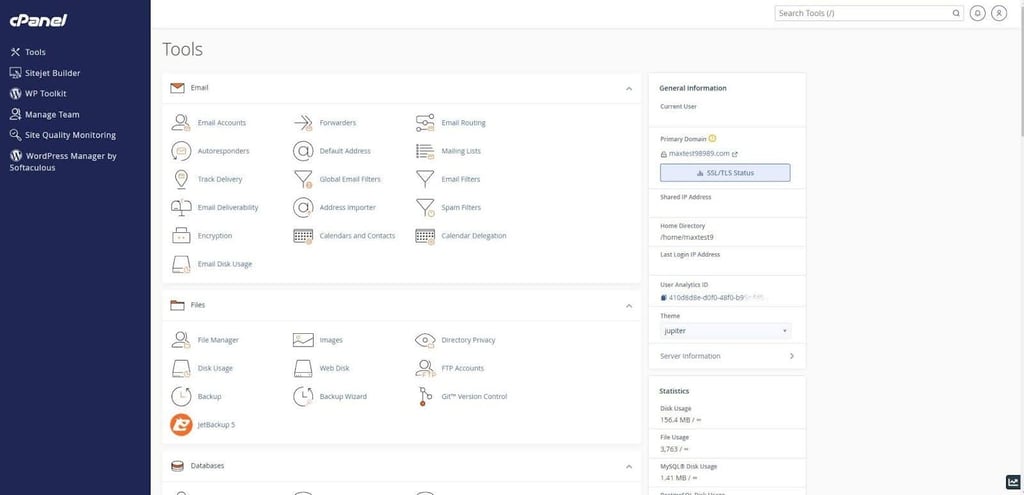Open the Theme jupiter dropdown
This screenshot has width=1024, height=495.
(x=725, y=331)
